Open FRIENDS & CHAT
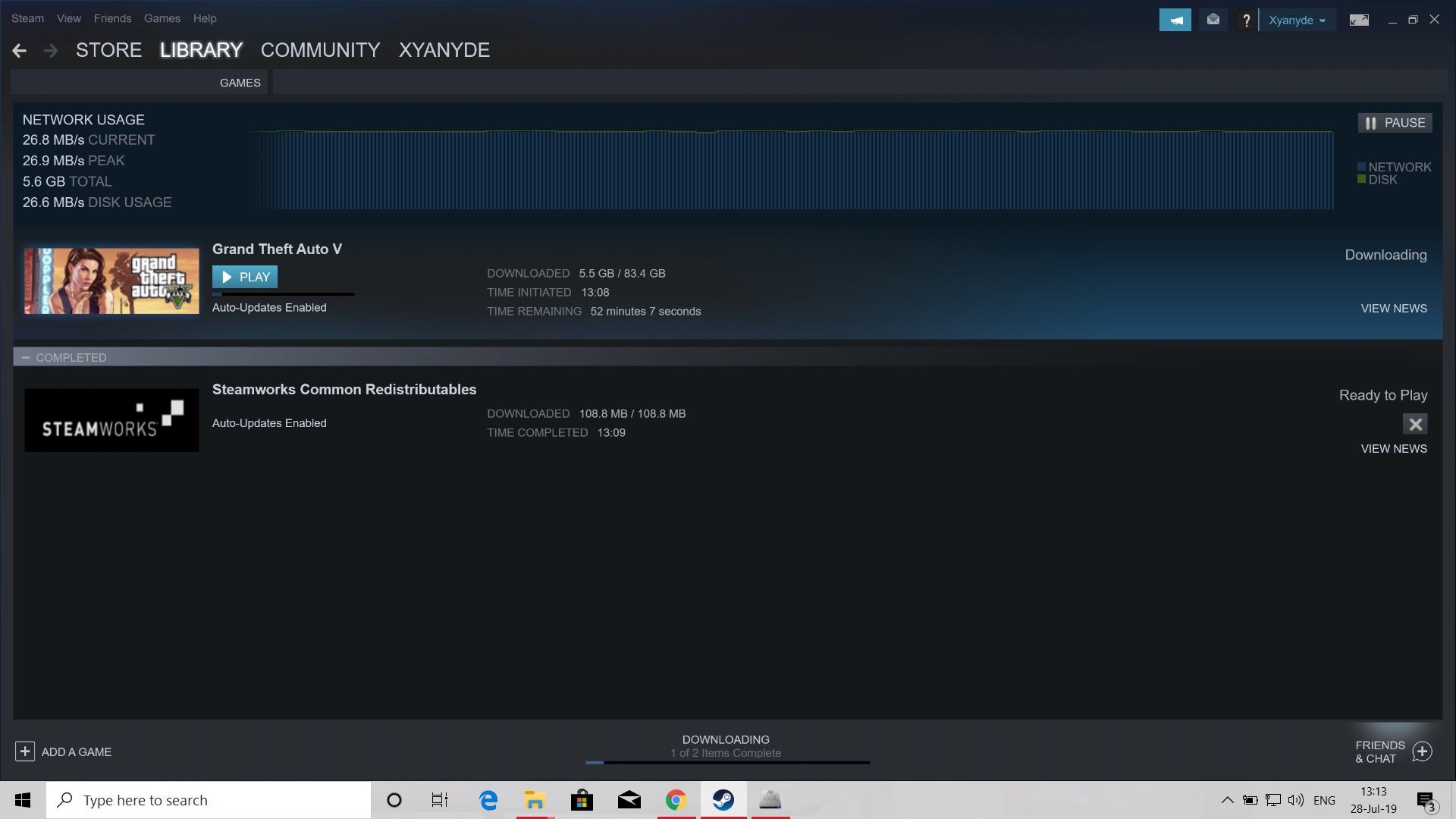Screen dimensions: 1456x819 [1380, 752]
